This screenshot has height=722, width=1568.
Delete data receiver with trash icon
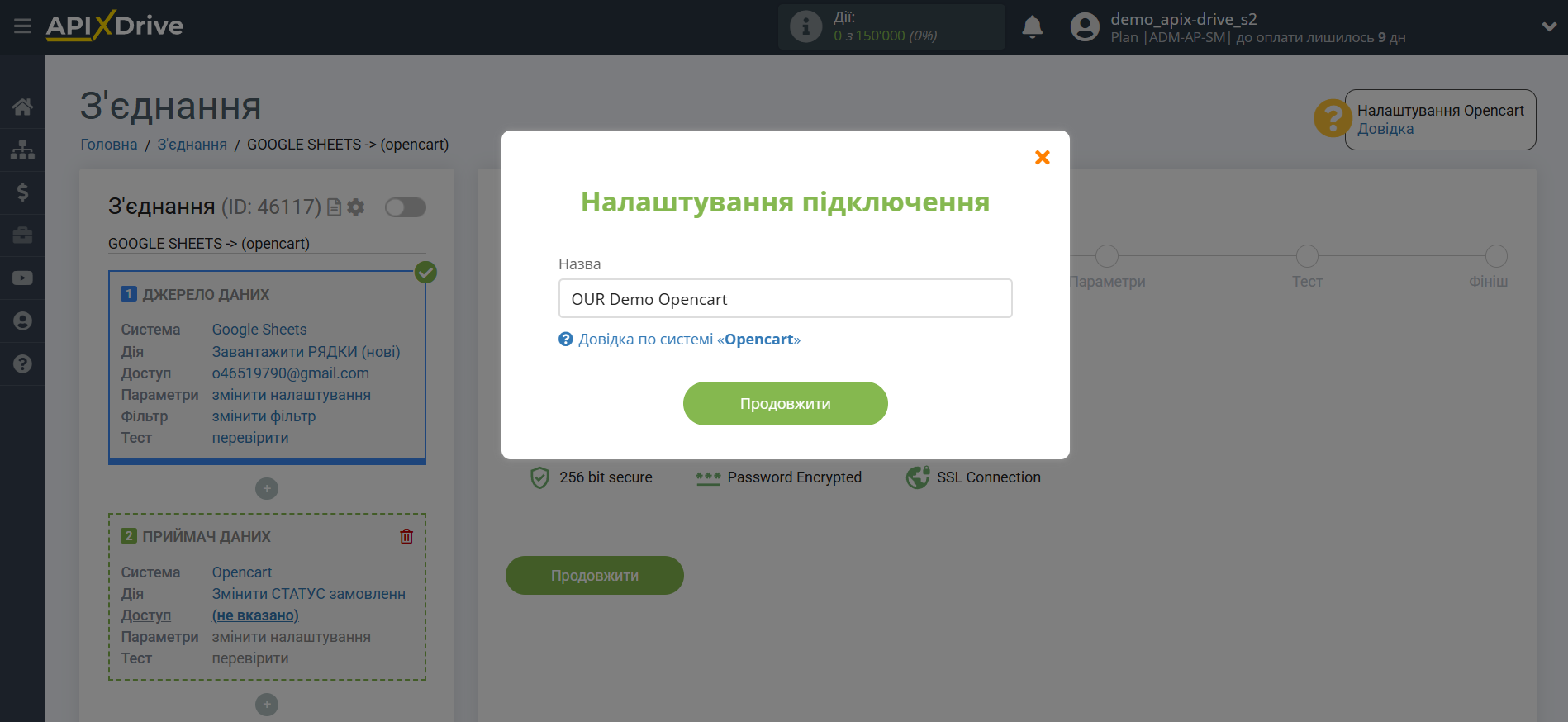406,536
